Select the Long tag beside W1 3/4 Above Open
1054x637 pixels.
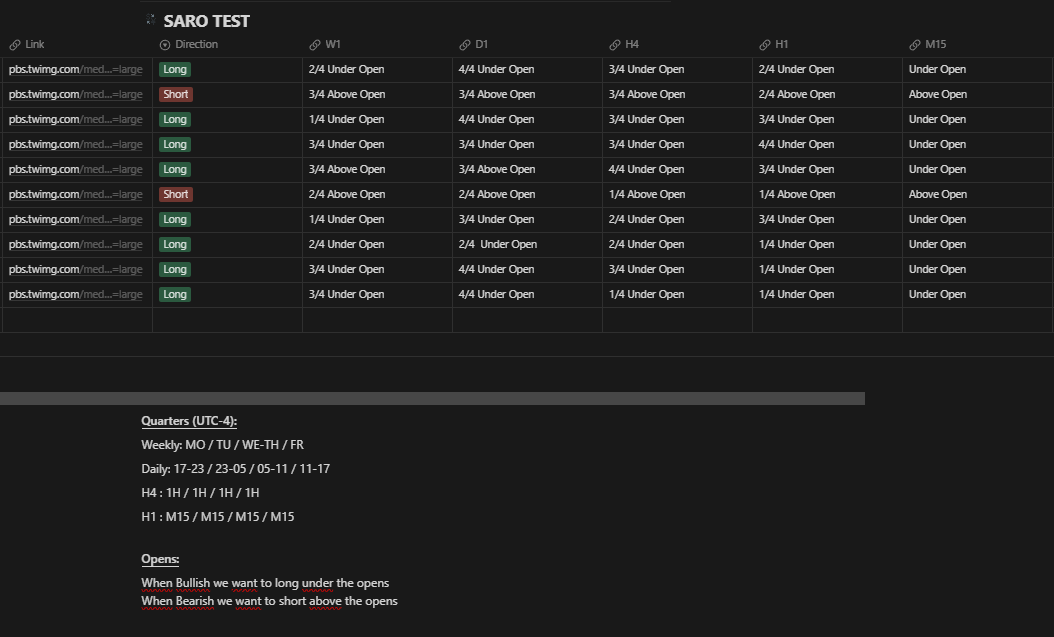tap(175, 169)
